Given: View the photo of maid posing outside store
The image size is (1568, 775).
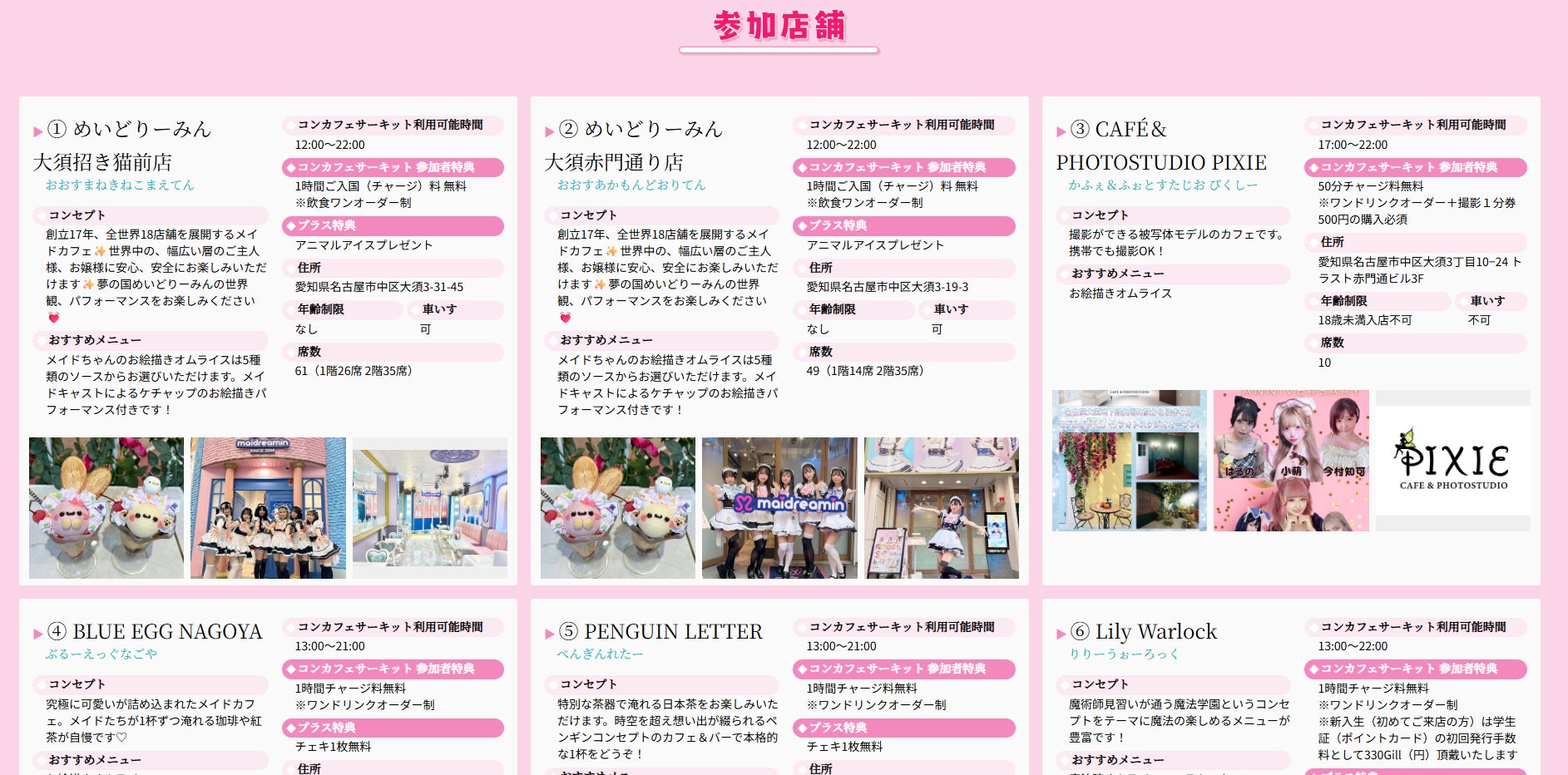Looking at the screenshot, I should click(x=942, y=508).
